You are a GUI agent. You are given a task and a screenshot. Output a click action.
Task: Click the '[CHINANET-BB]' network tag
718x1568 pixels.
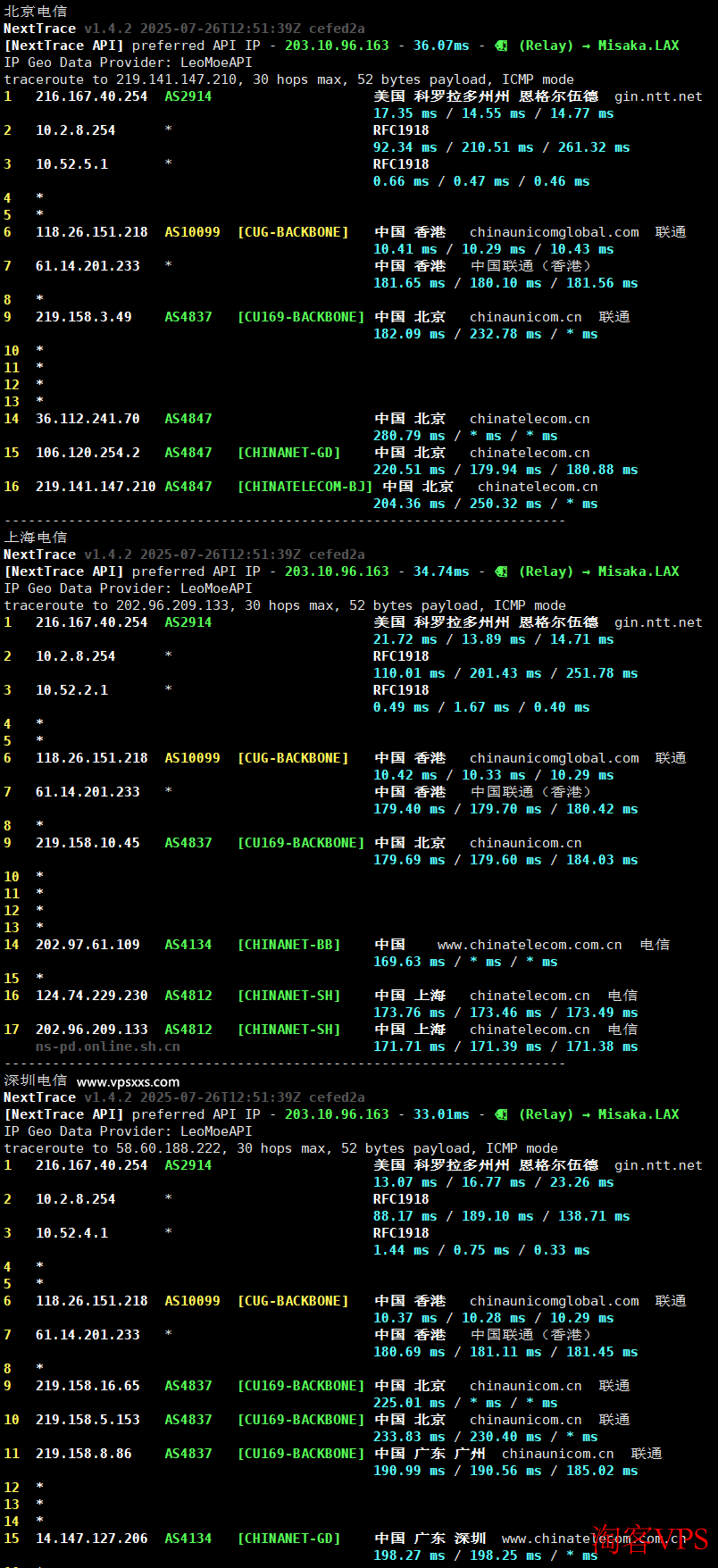[x=288, y=945]
